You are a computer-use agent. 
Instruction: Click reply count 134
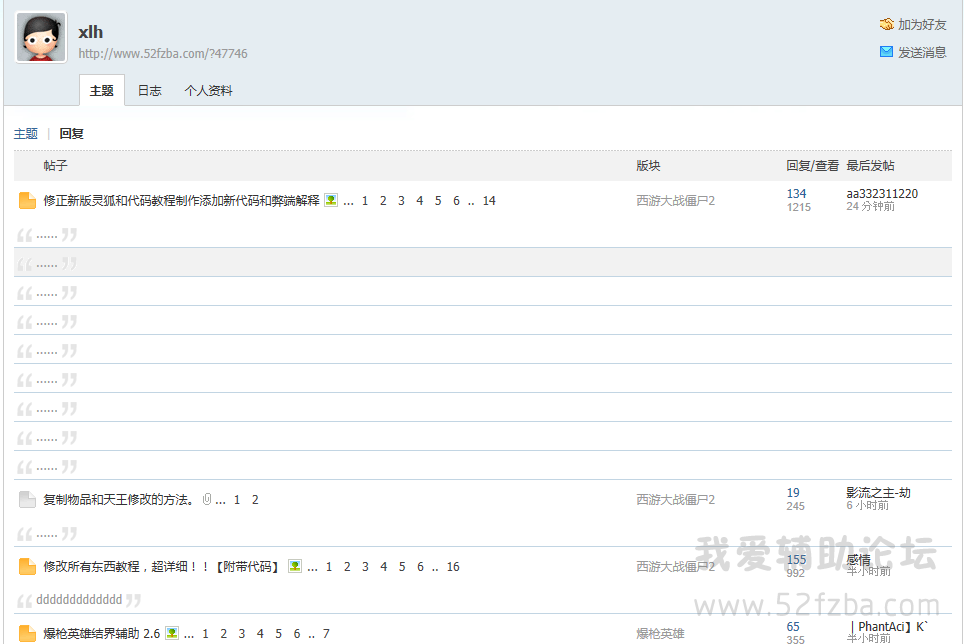[796, 194]
